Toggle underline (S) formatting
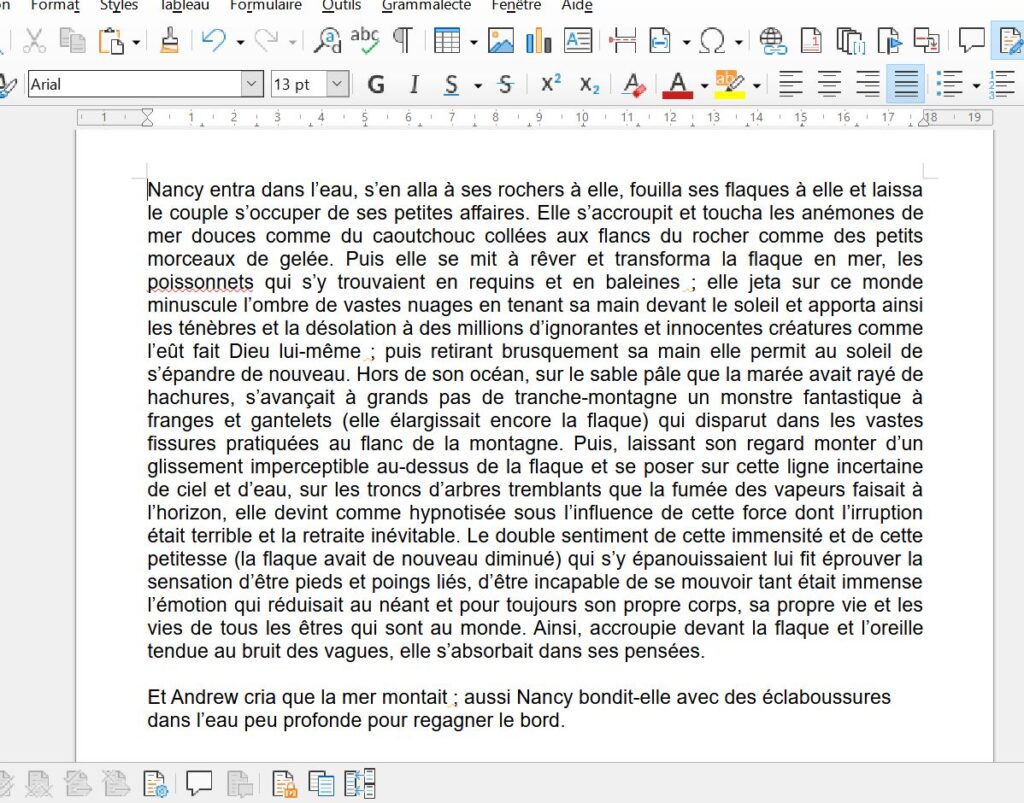The image size is (1024, 803). (451, 84)
